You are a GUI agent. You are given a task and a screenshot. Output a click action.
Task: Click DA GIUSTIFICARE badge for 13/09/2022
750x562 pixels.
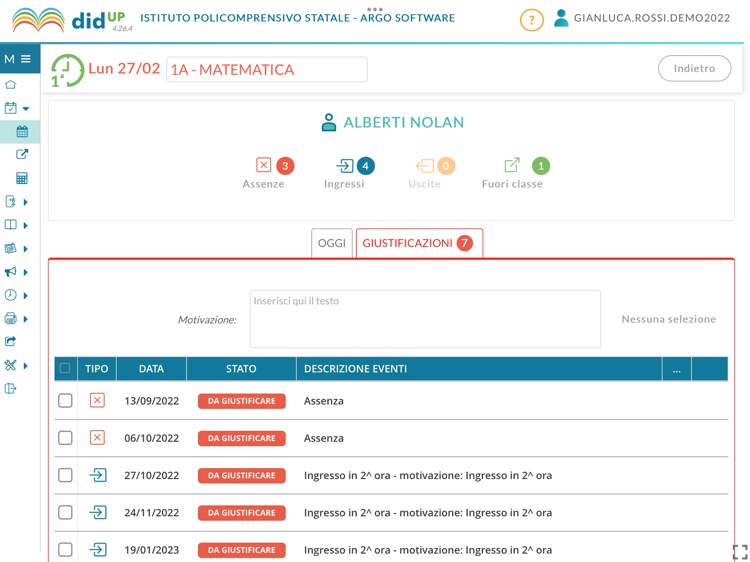242,401
